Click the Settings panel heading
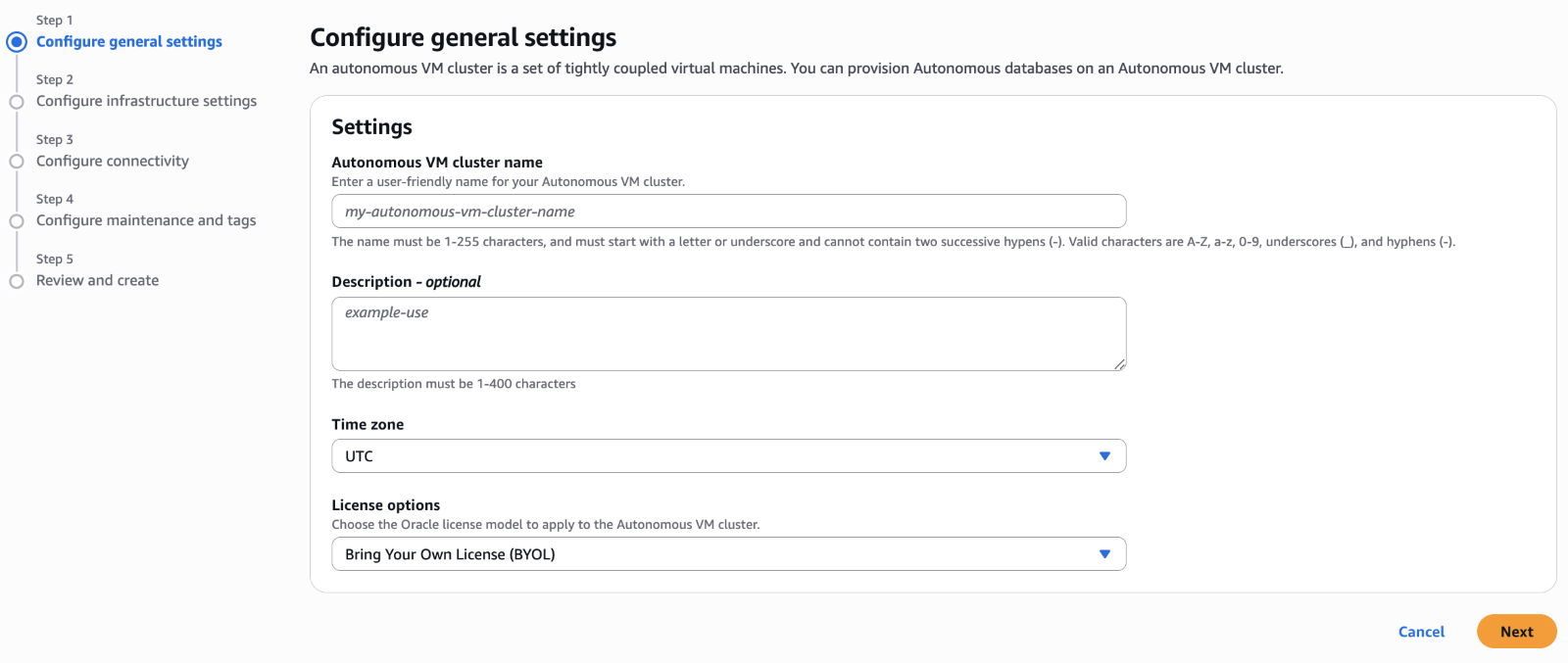The width and height of the screenshot is (1568, 663). (372, 127)
